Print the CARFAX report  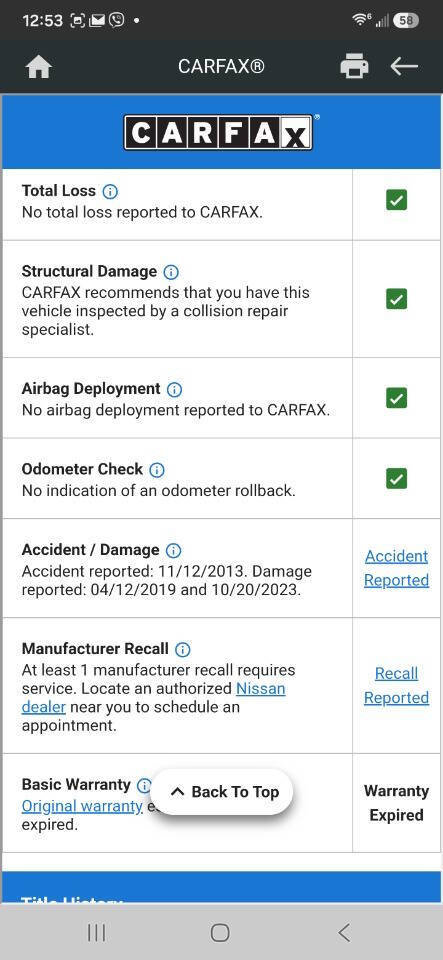tap(354, 66)
